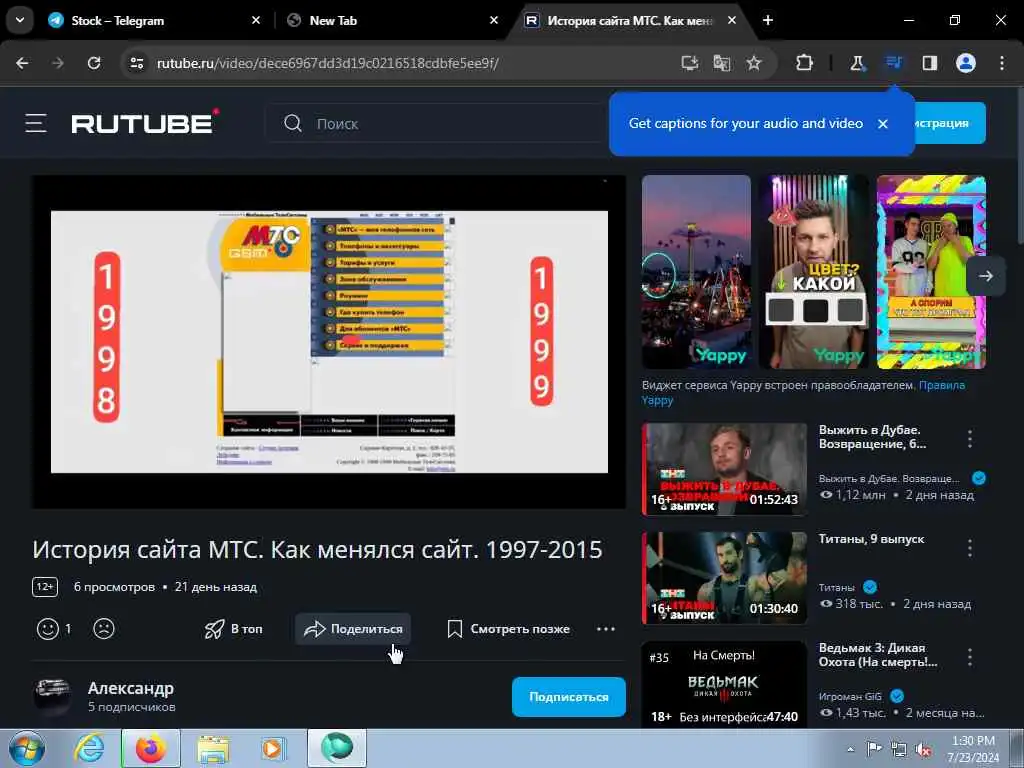Screen dimensions: 1024x768
Task: Open the Игроман GIG channel
Action: click(850, 696)
